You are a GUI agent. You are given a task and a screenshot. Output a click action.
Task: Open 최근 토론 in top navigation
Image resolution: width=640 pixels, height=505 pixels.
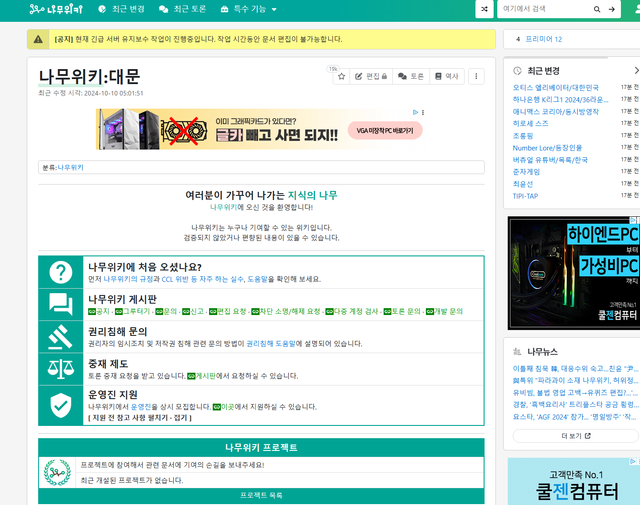pos(182,9)
